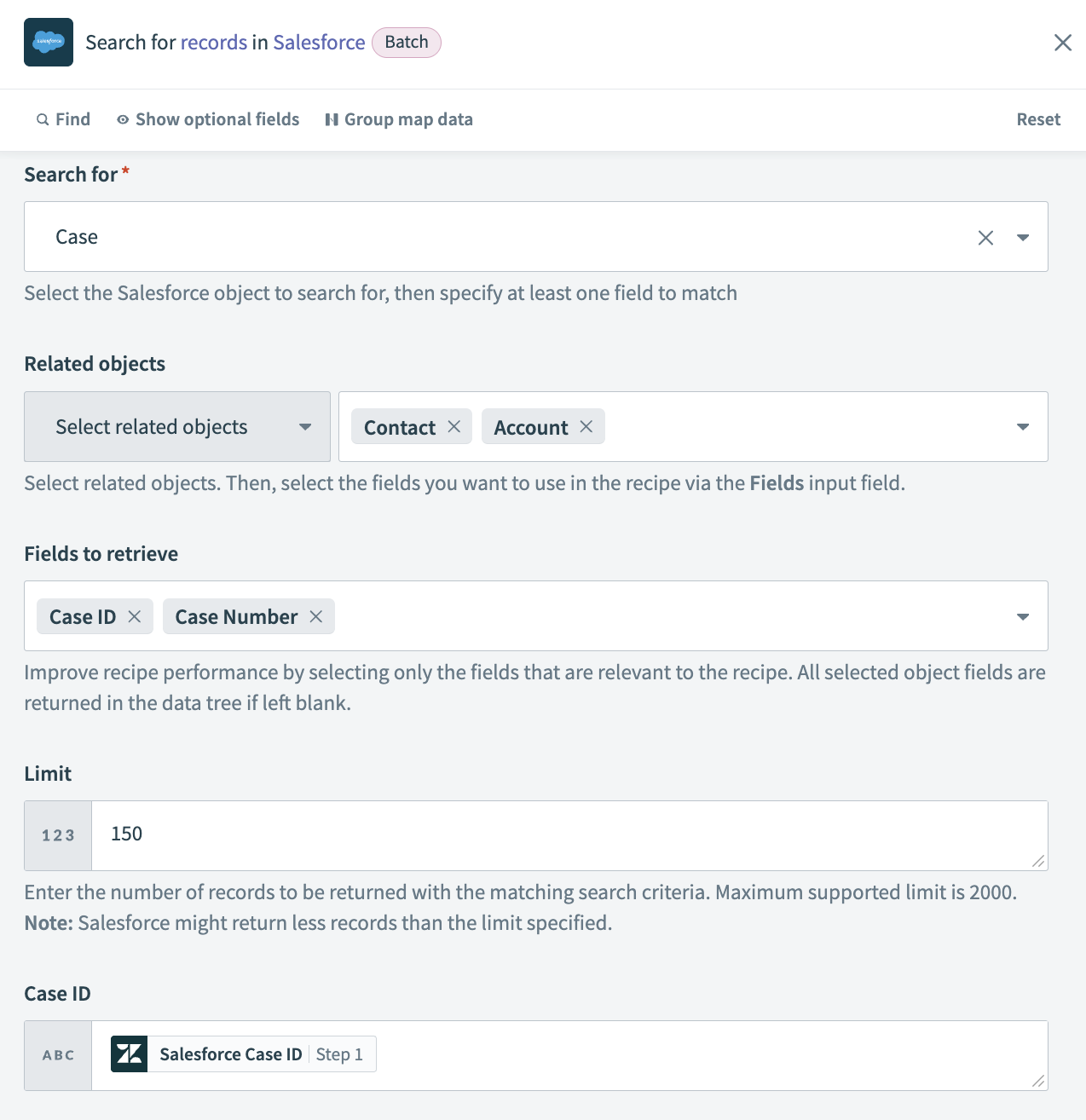The height and width of the screenshot is (1120, 1086).
Task: Close the Search for records panel
Action: [1063, 42]
